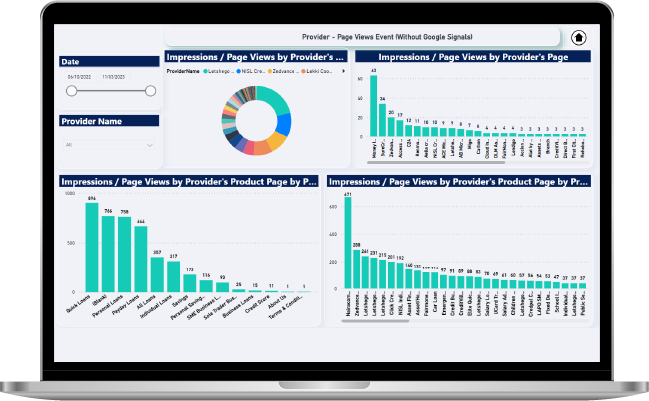Click the ProviderName legend title
The height and width of the screenshot is (401, 649).
[183, 71]
